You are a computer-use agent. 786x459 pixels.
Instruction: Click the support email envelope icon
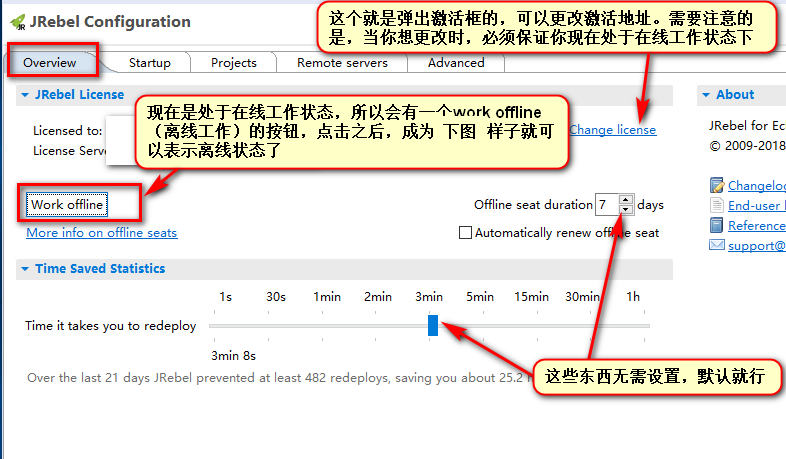point(717,245)
